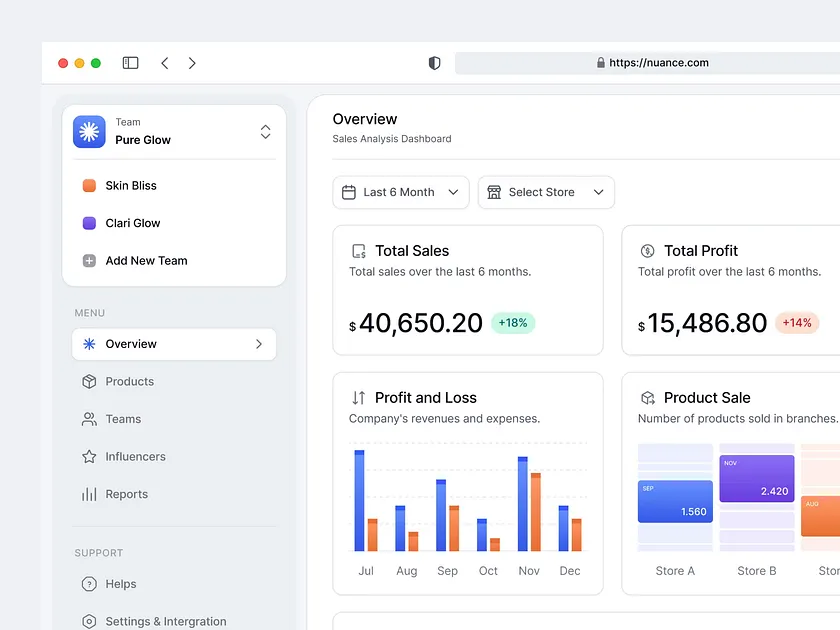Click the Store A label
The width and height of the screenshot is (840, 630).
(x=675, y=571)
